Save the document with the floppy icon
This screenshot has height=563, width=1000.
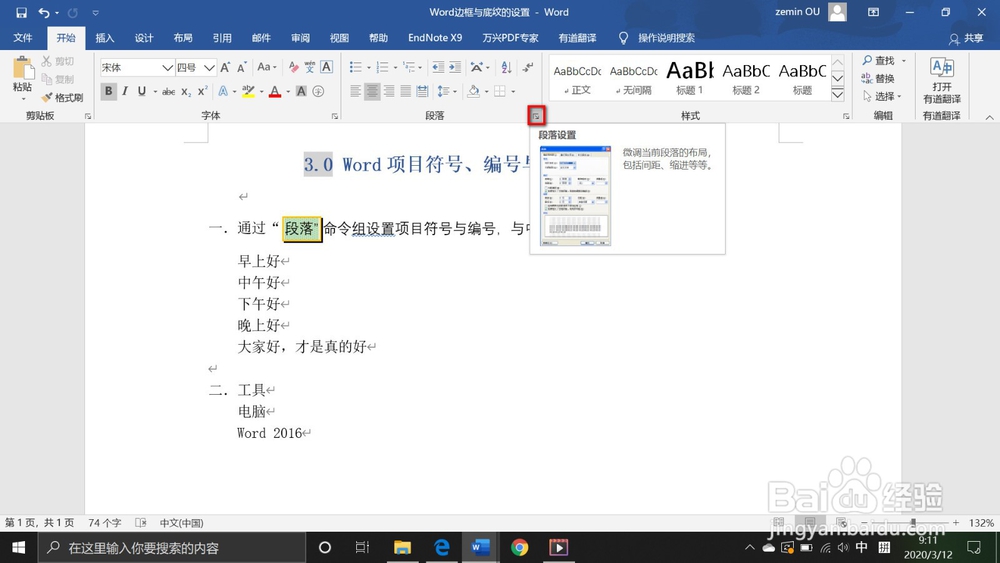coord(21,12)
